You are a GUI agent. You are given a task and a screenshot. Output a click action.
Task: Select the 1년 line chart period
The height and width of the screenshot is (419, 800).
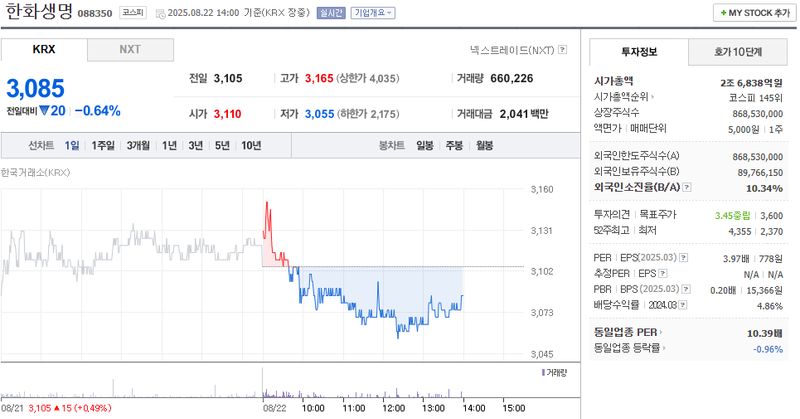pos(169,146)
